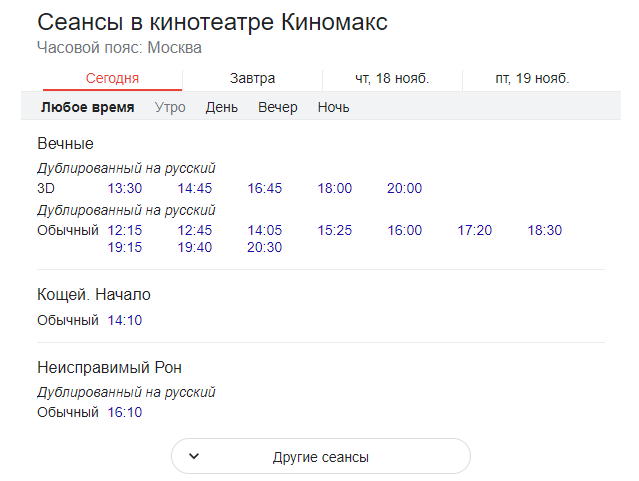Switch to the Сегодня tab
The height and width of the screenshot is (481, 639).
coord(112,78)
